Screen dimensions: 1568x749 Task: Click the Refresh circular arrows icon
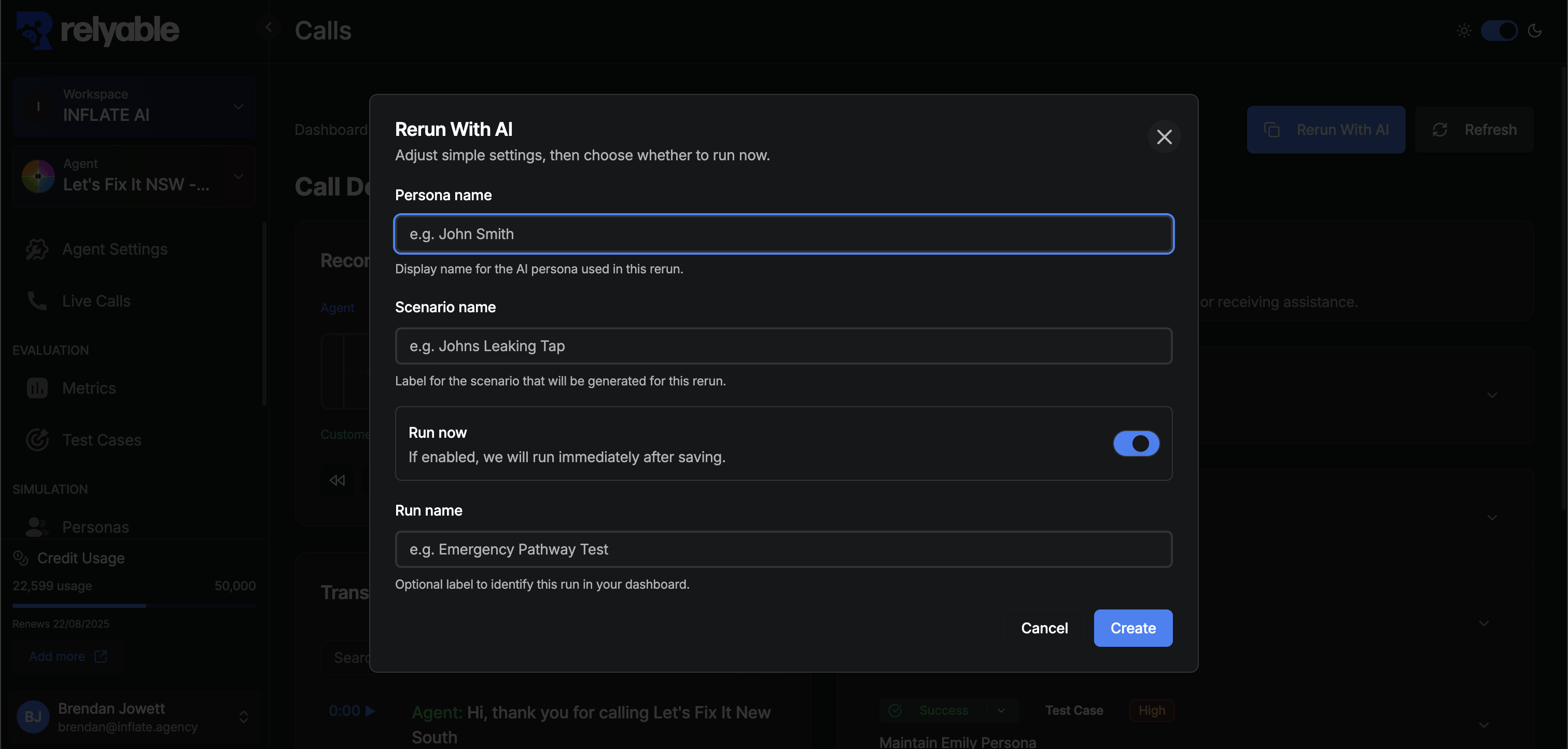[1439, 130]
